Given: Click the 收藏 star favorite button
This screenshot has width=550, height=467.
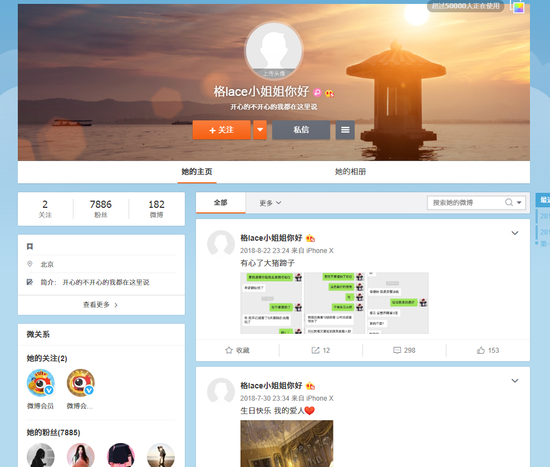Looking at the screenshot, I should tap(237, 350).
